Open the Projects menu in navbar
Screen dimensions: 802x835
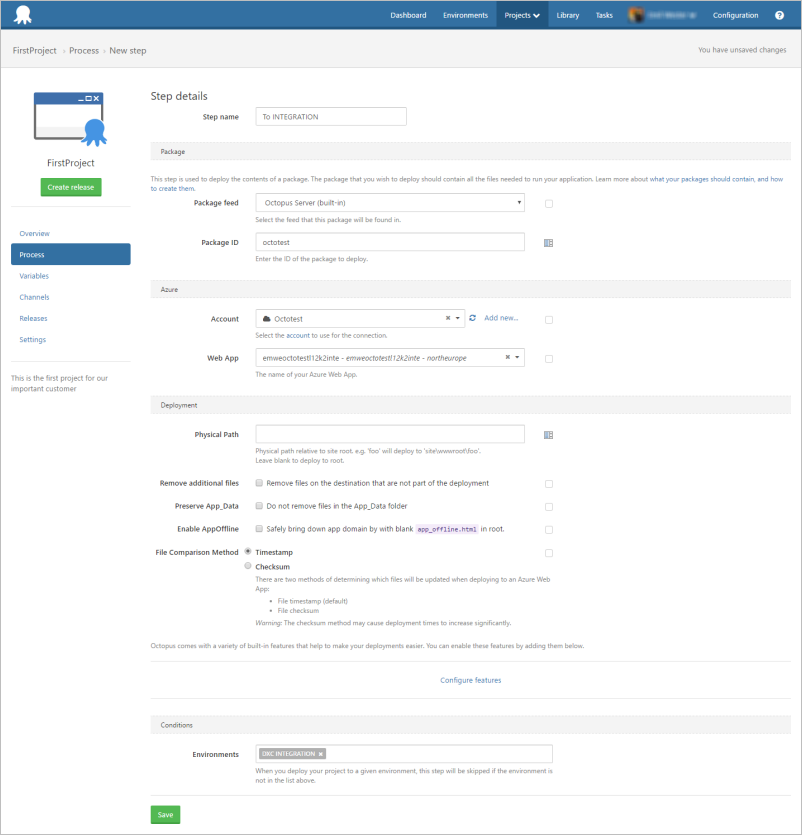(x=522, y=15)
